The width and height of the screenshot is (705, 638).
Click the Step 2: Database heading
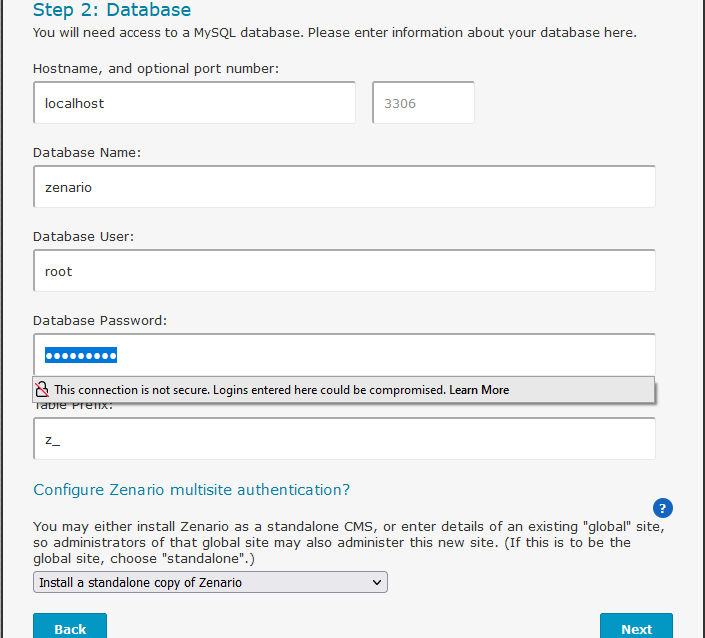point(112,10)
